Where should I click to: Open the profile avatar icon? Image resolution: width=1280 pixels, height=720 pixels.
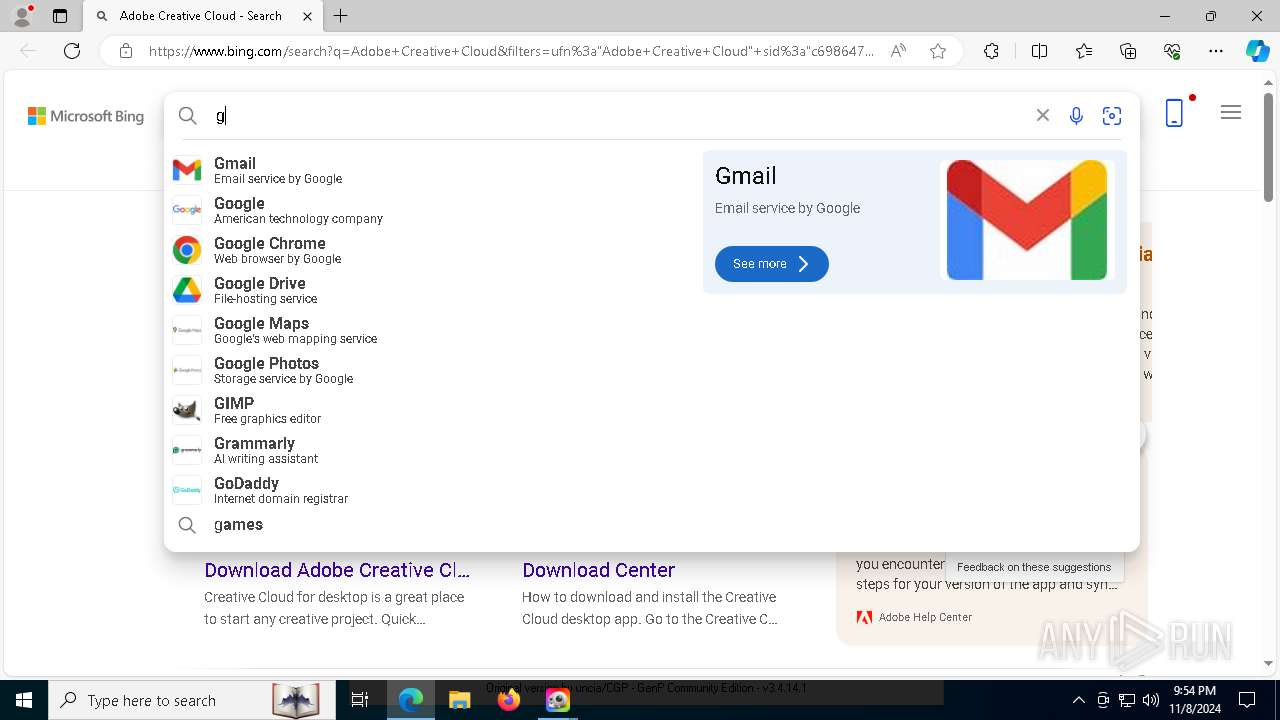(22, 16)
